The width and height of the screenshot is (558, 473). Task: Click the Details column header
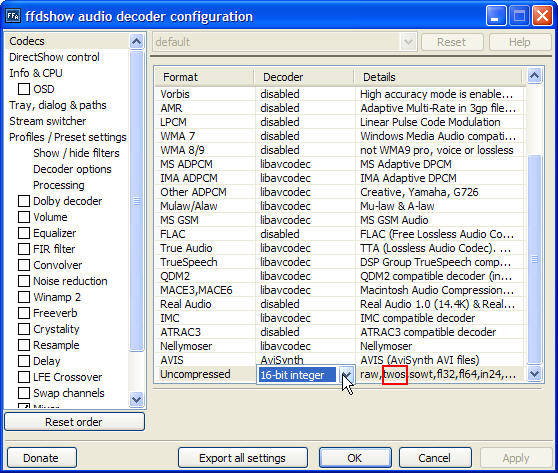439,77
